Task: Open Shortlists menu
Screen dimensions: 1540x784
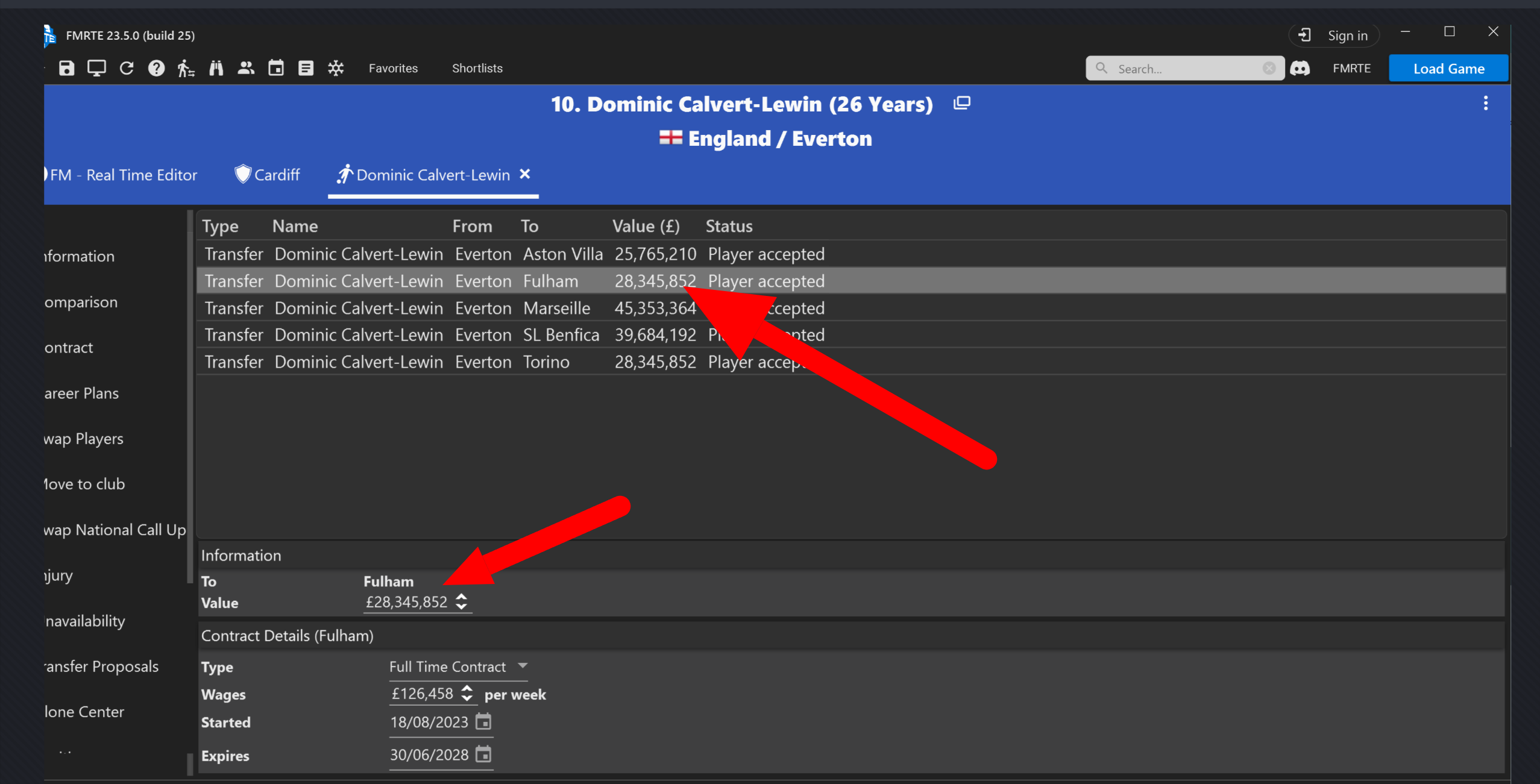Action: 477,68
